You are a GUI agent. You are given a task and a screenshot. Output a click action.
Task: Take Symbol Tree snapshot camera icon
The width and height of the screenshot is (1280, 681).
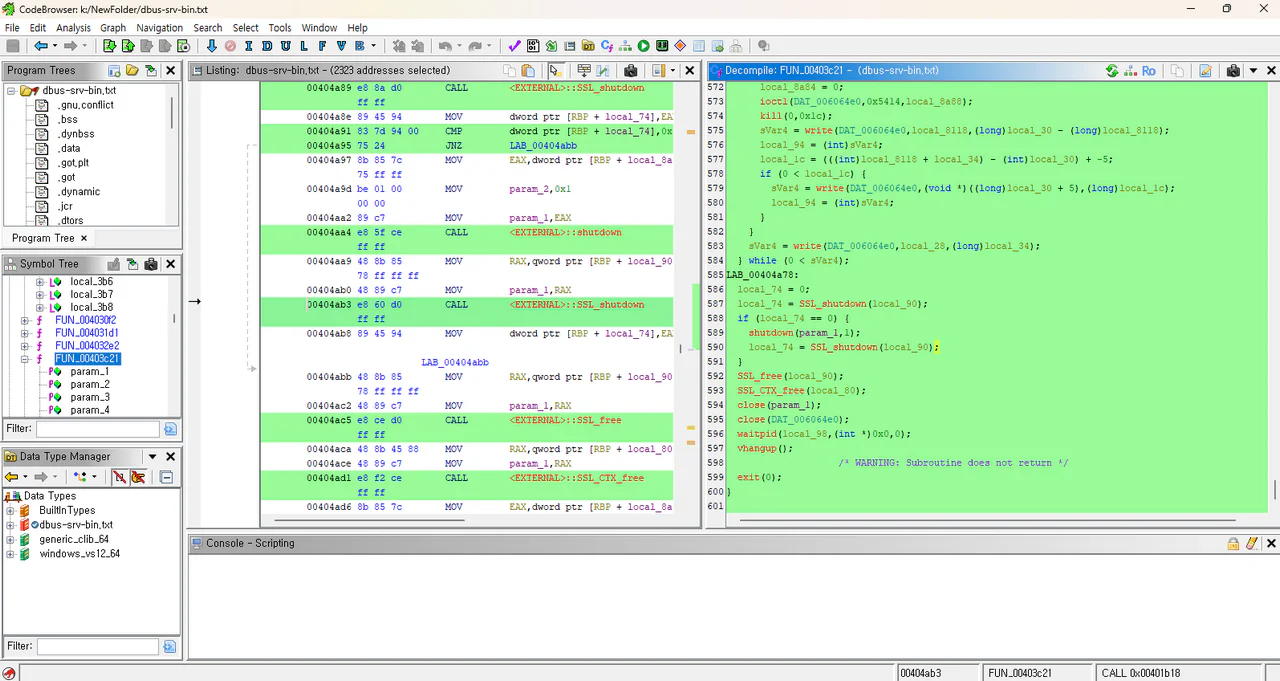click(x=151, y=264)
